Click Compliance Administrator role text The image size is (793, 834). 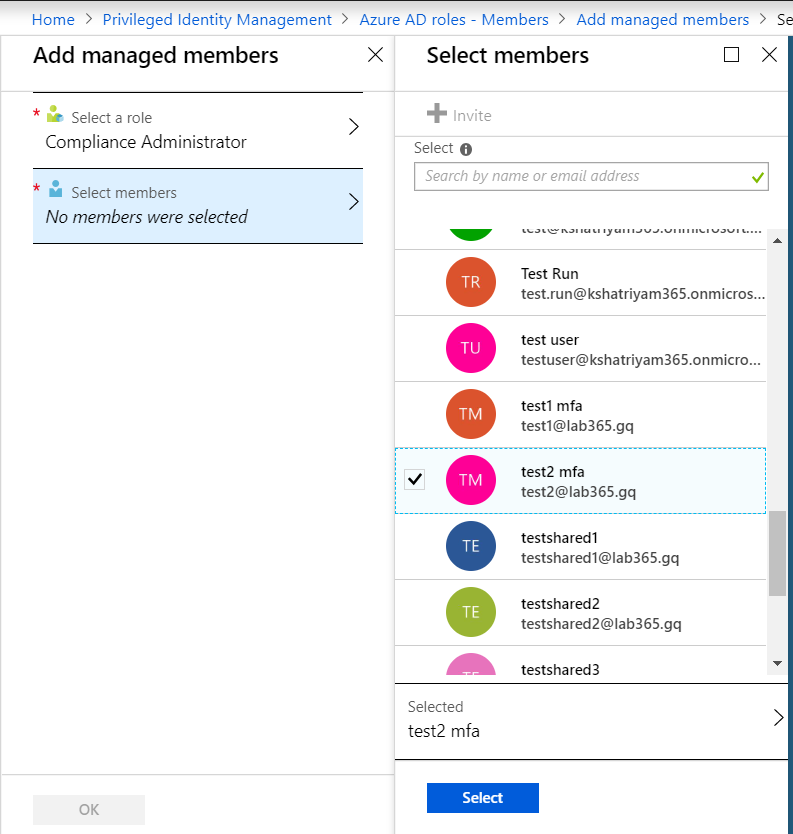(146, 142)
